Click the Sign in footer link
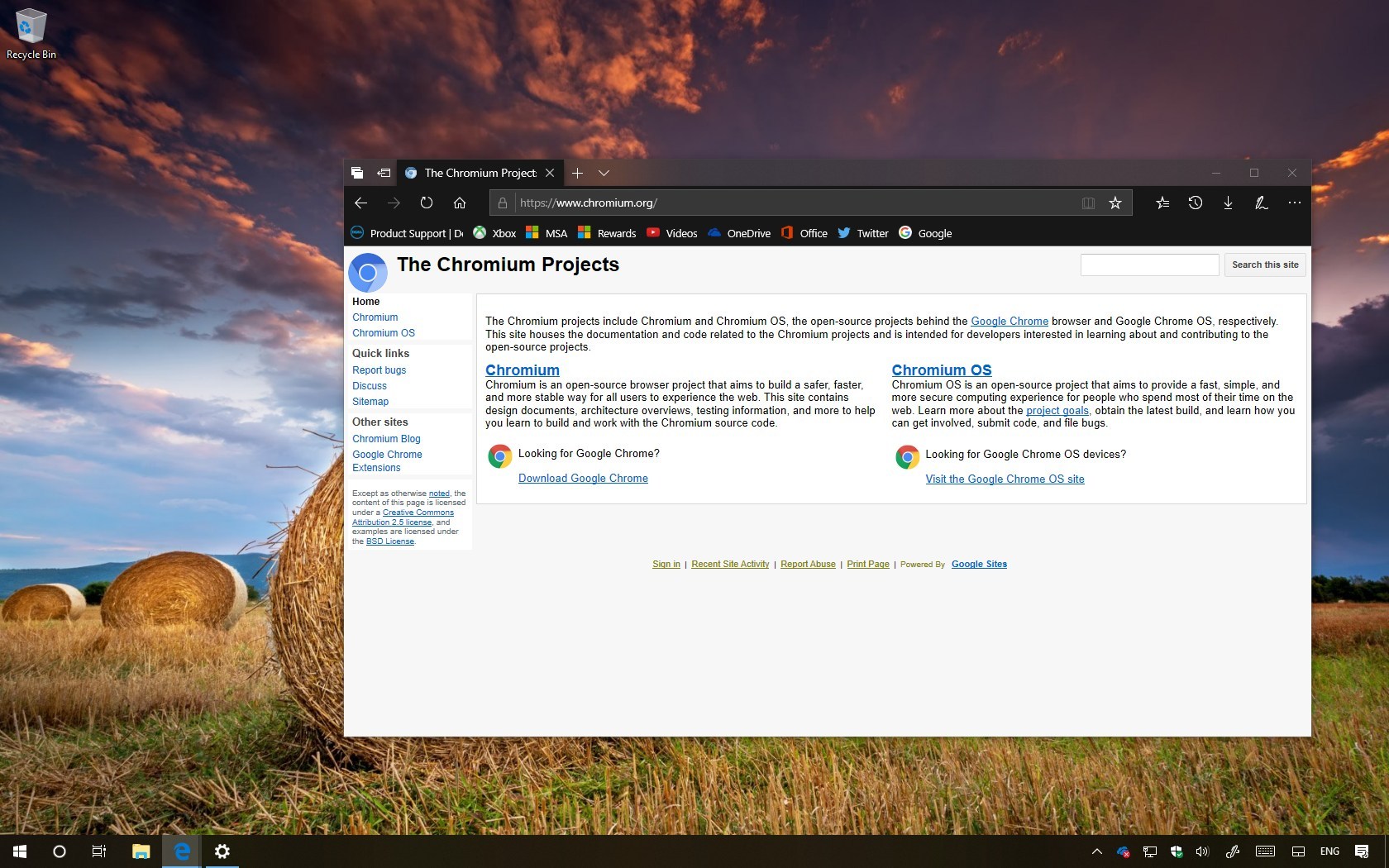The image size is (1389, 868). 666,565
